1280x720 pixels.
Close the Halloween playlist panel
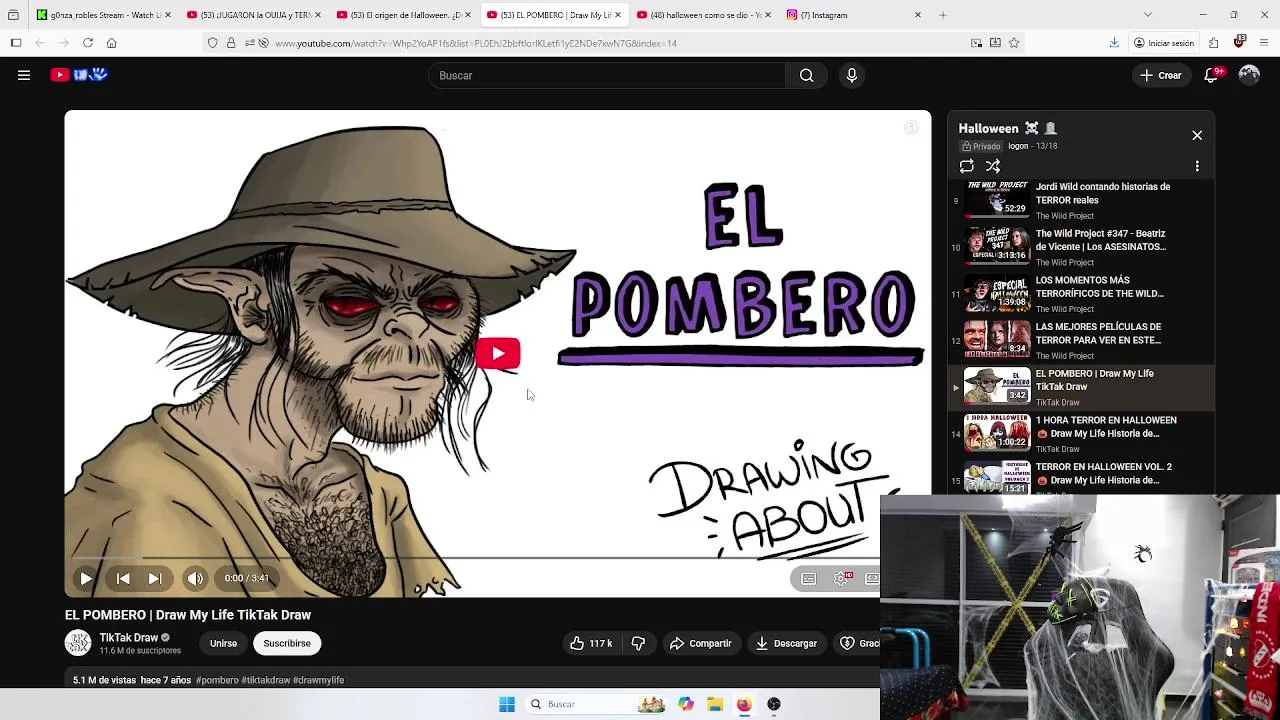click(x=1197, y=135)
